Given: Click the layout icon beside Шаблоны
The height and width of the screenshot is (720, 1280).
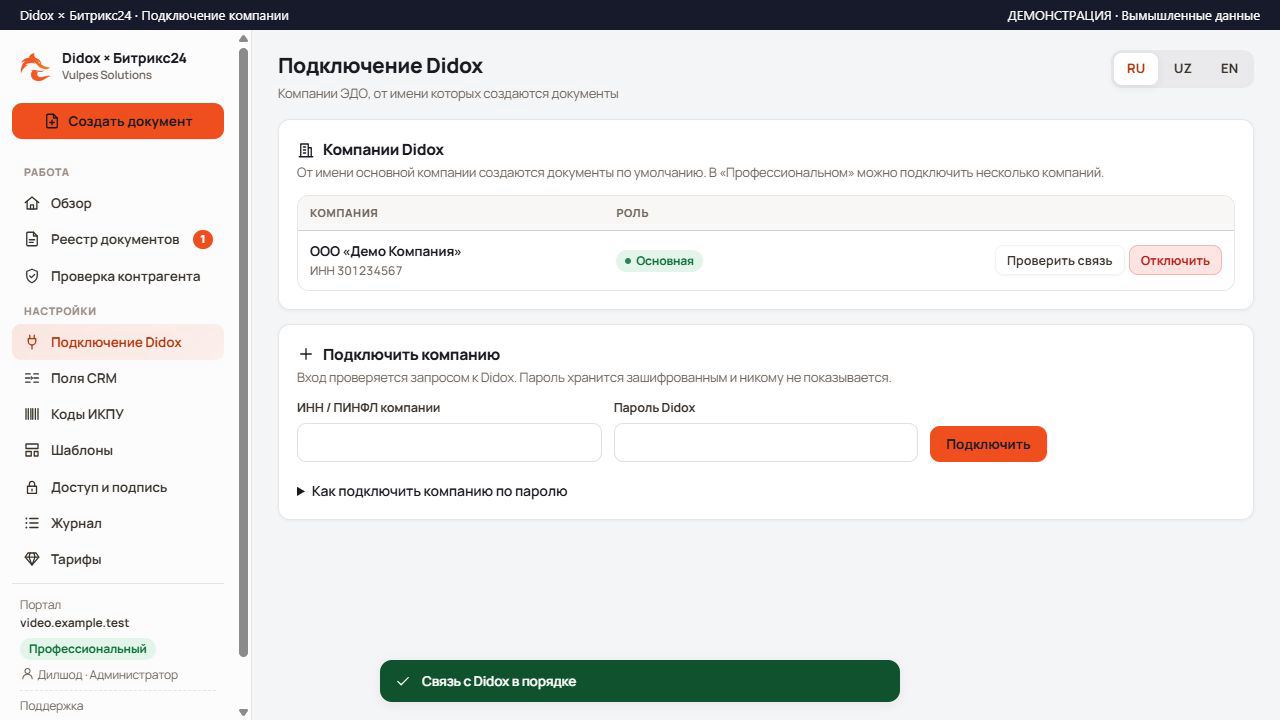Looking at the screenshot, I should (x=32, y=450).
